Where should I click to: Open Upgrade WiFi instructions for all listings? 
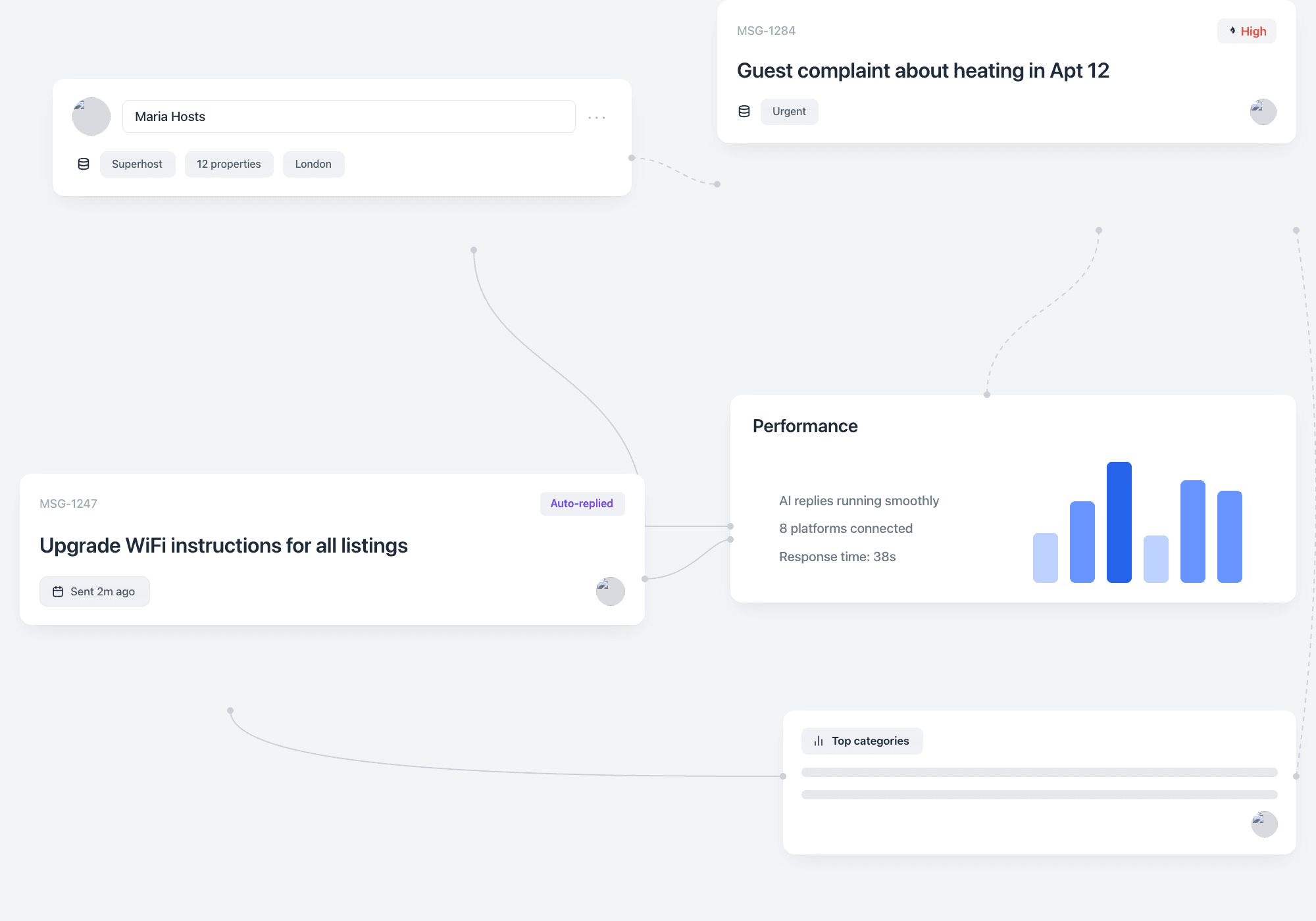click(224, 545)
